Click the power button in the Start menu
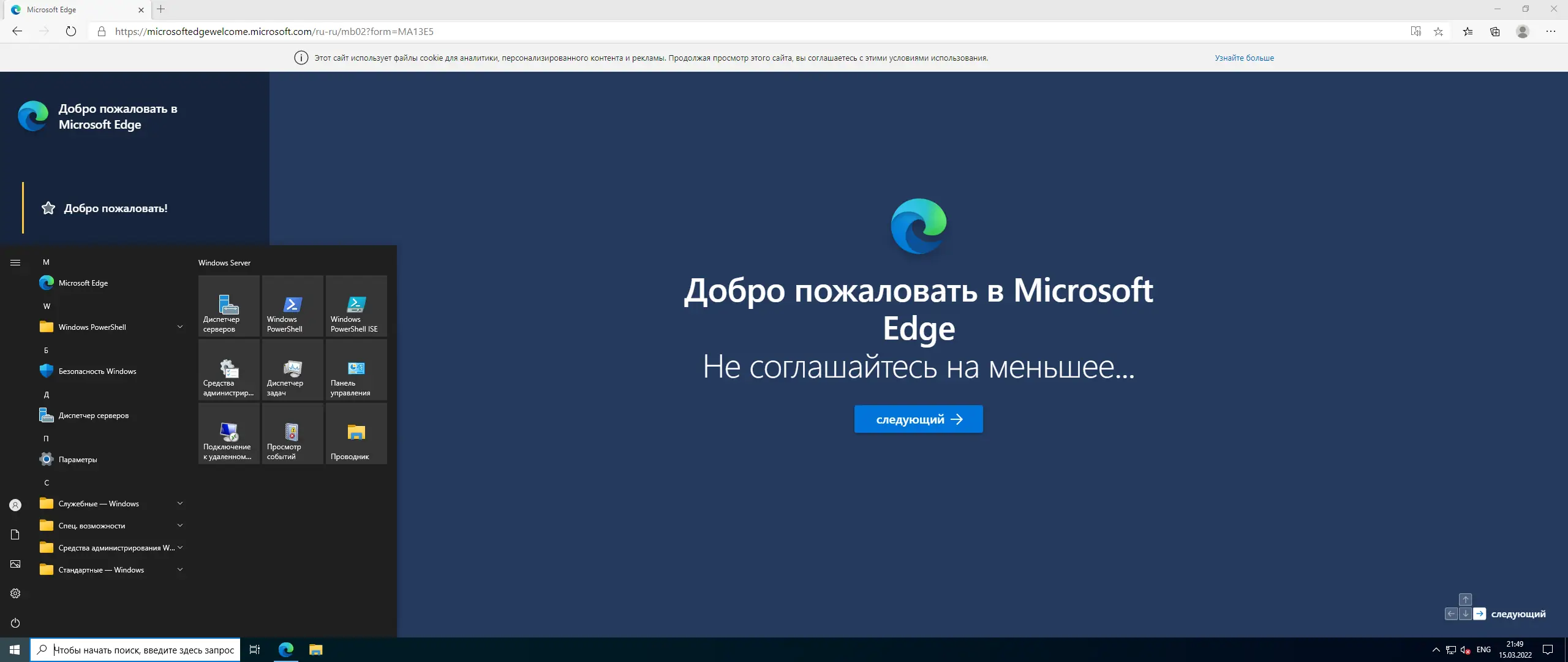 [15, 623]
